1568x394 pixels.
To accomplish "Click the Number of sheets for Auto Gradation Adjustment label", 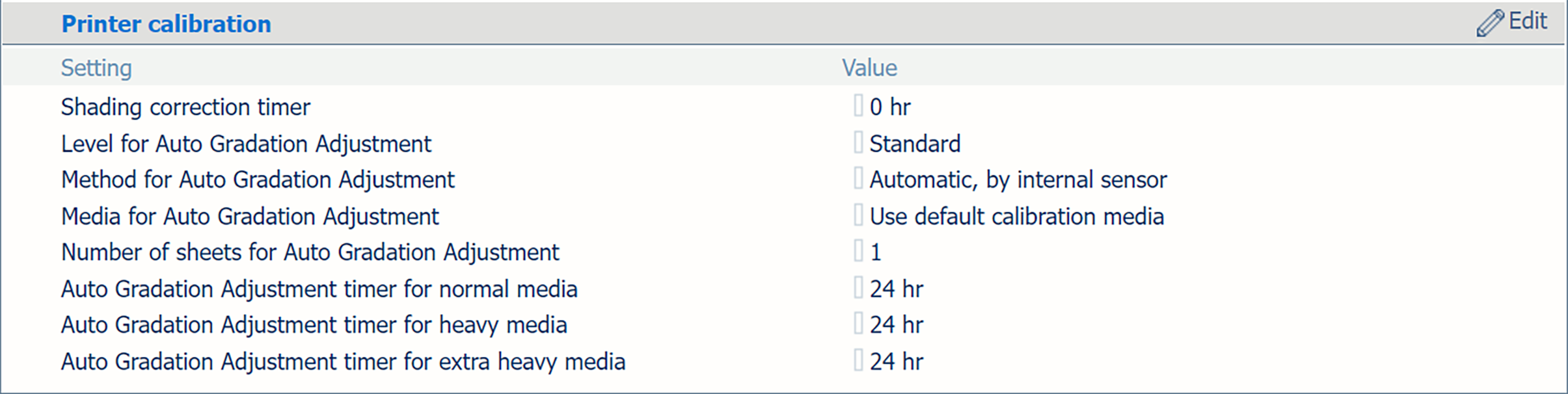I will pyautogui.click(x=310, y=252).
